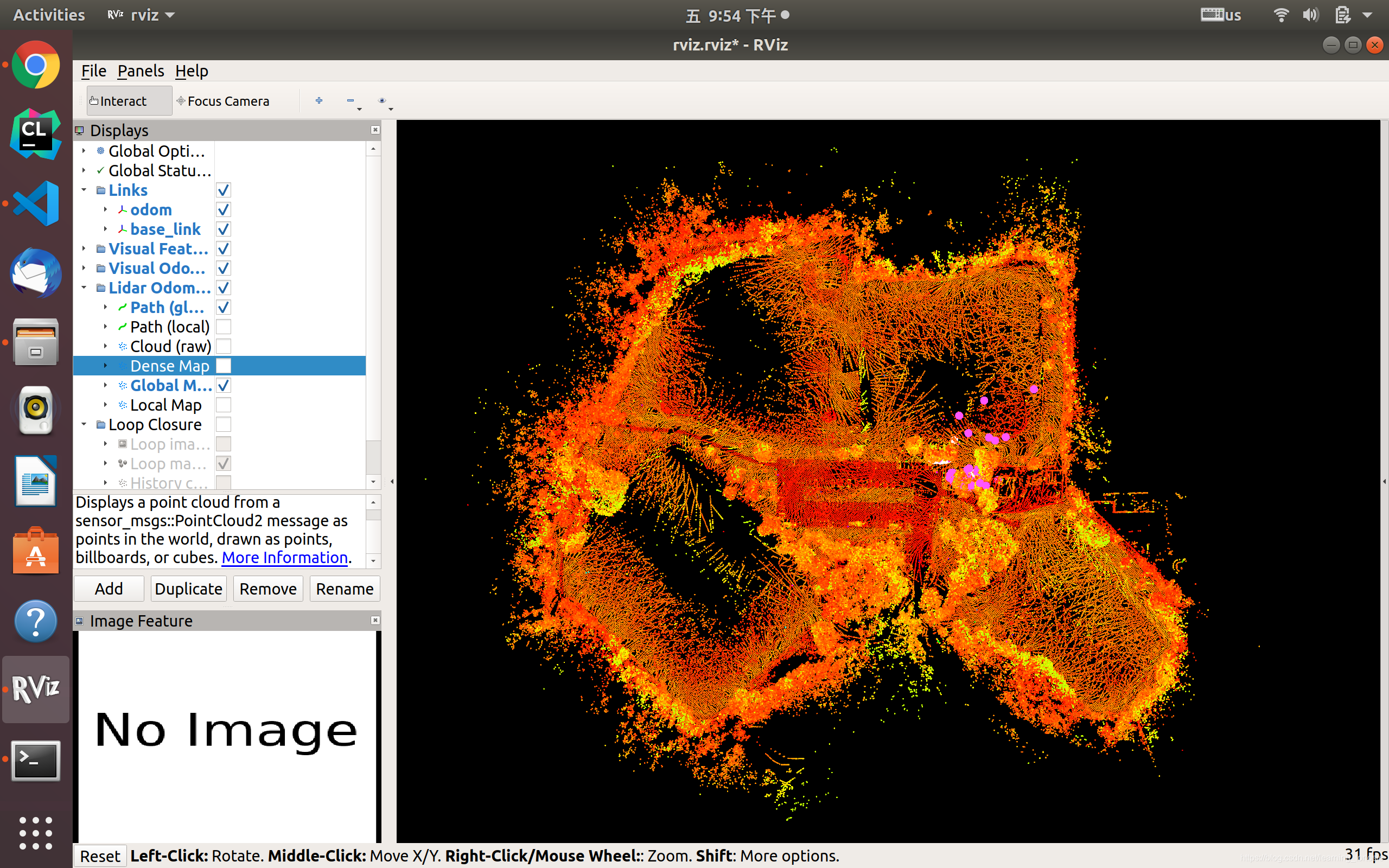
Task: Enable the Loop Closure checkbox
Action: [224, 424]
